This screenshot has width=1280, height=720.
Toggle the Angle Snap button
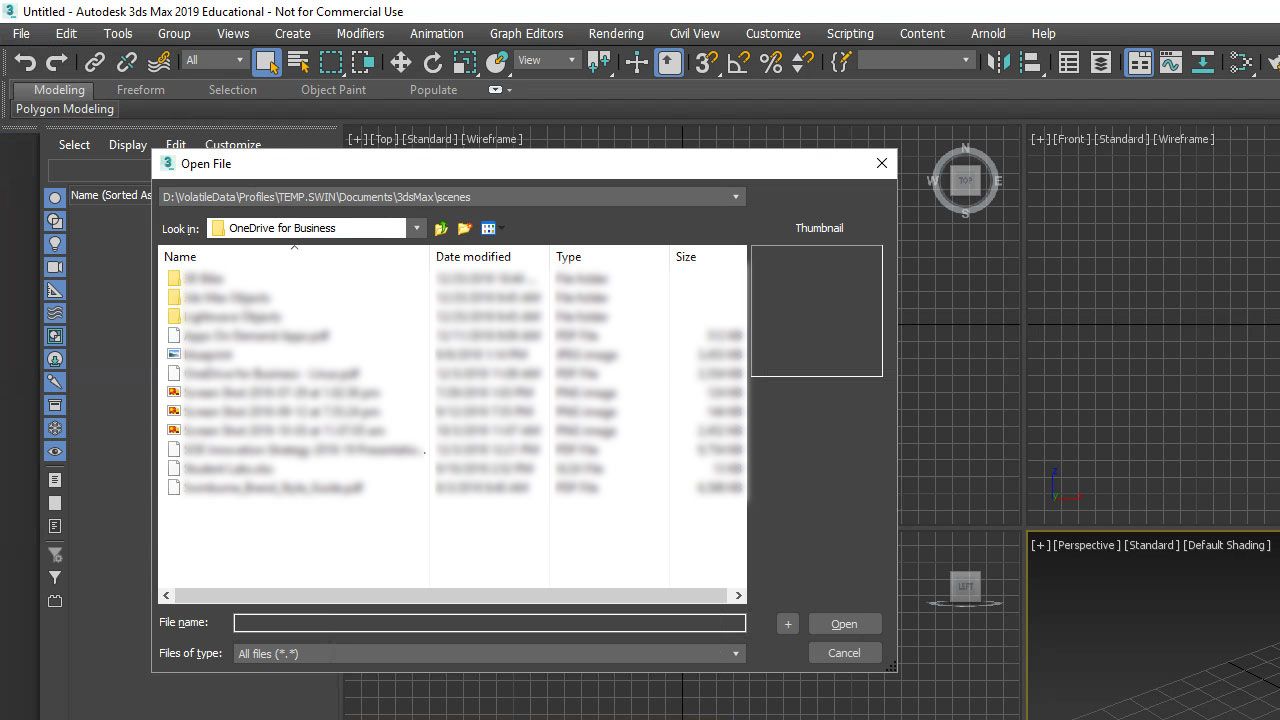(x=738, y=63)
